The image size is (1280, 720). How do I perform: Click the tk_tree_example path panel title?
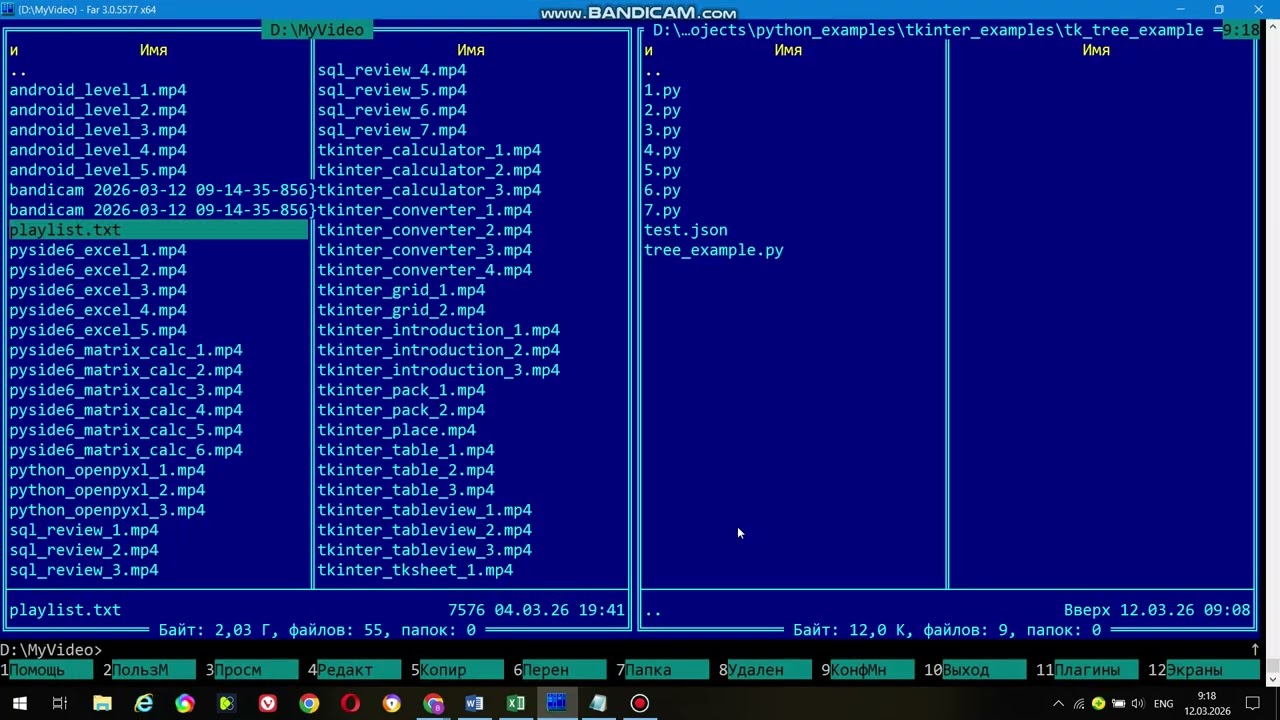(928, 30)
